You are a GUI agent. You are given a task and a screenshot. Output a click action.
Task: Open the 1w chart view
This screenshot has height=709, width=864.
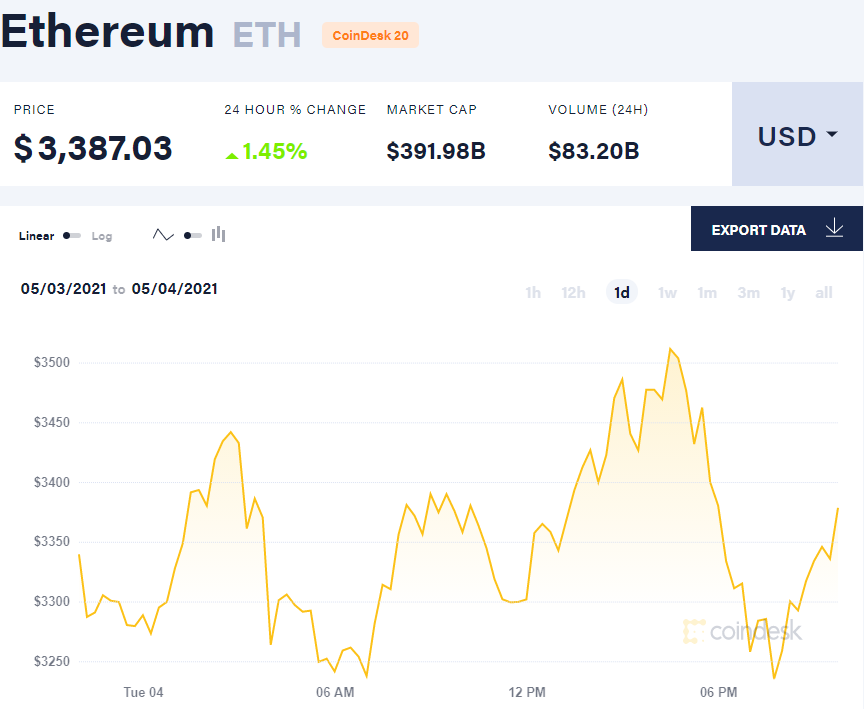pos(667,292)
